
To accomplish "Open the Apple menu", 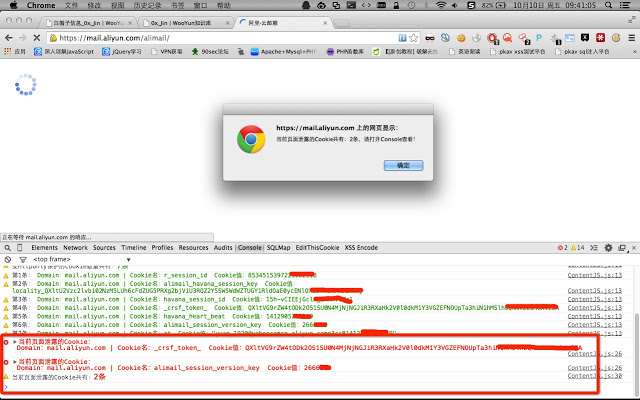I will [13, 5].
